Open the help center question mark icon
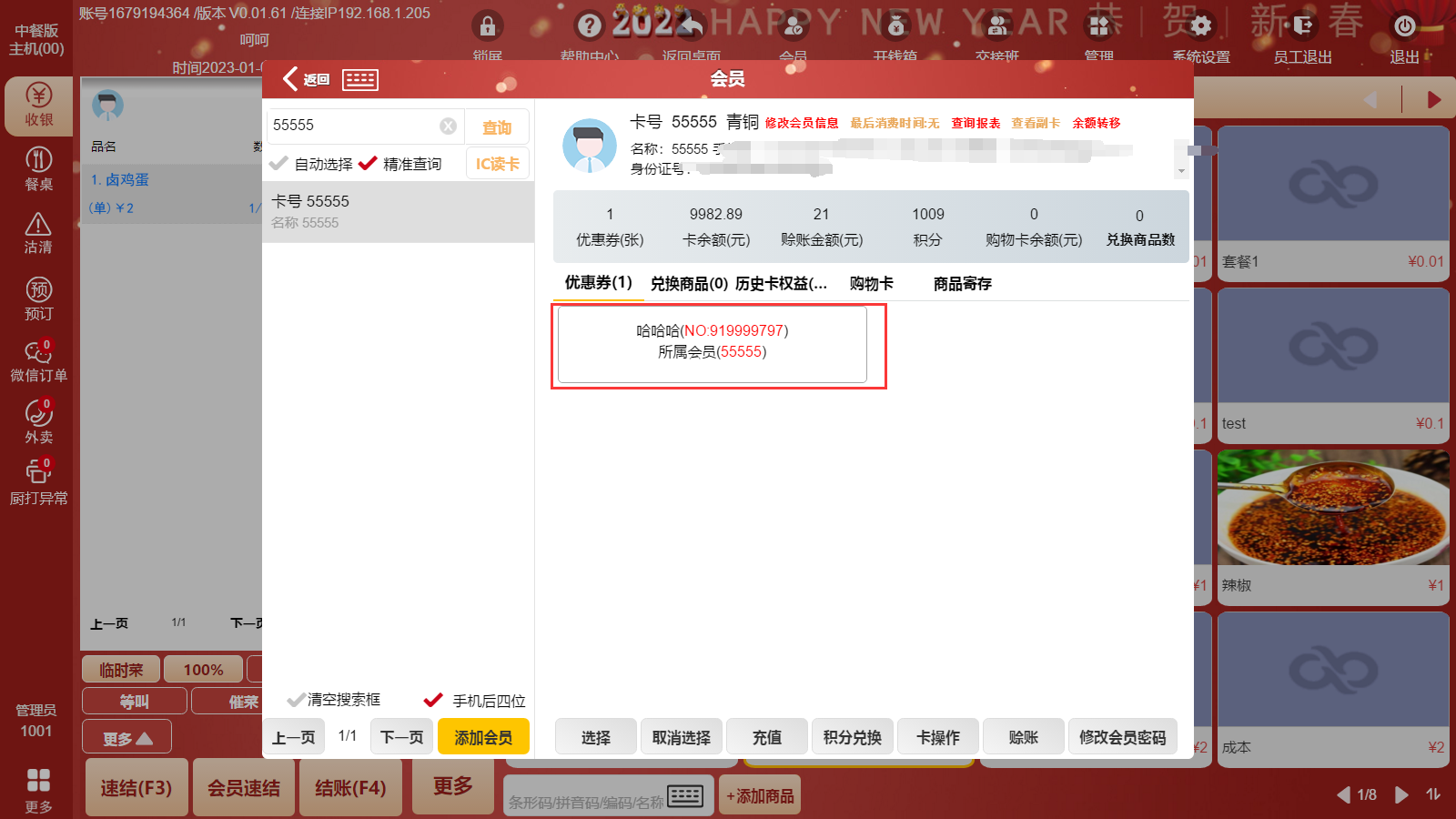Image resolution: width=1456 pixels, height=819 pixels. 590,26
